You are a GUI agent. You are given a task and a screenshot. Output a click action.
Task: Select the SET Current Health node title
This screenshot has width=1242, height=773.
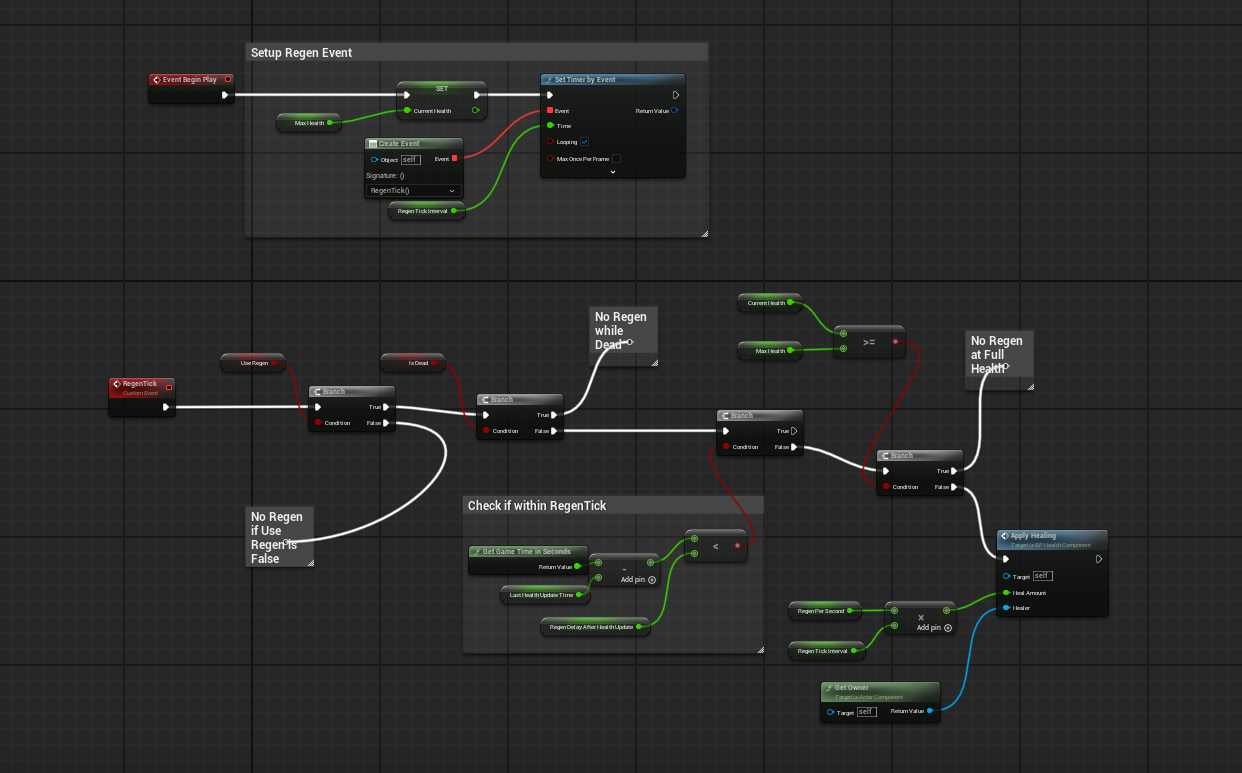tap(442, 88)
